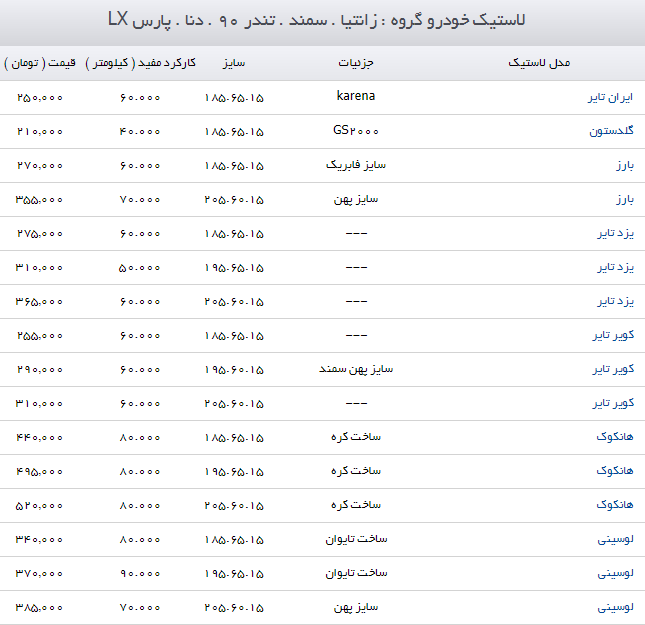The height and width of the screenshot is (625, 645).
Task: Select size ۲۰۵-۶۰-۱۵ in the بارز row
Action: click(x=234, y=200)
